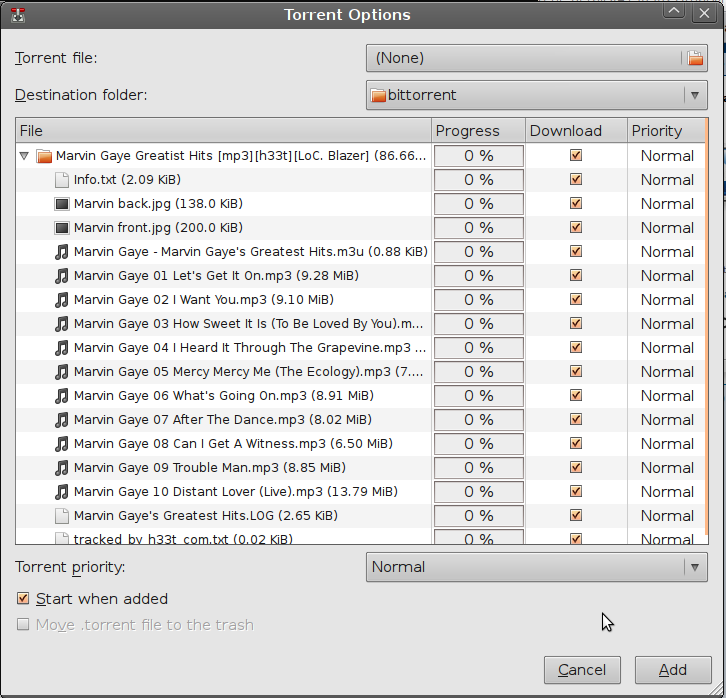The width and height of the screenshot is (726, 698).
Task: Click music note icon for Can I Get A Witness
Action: 62,444
